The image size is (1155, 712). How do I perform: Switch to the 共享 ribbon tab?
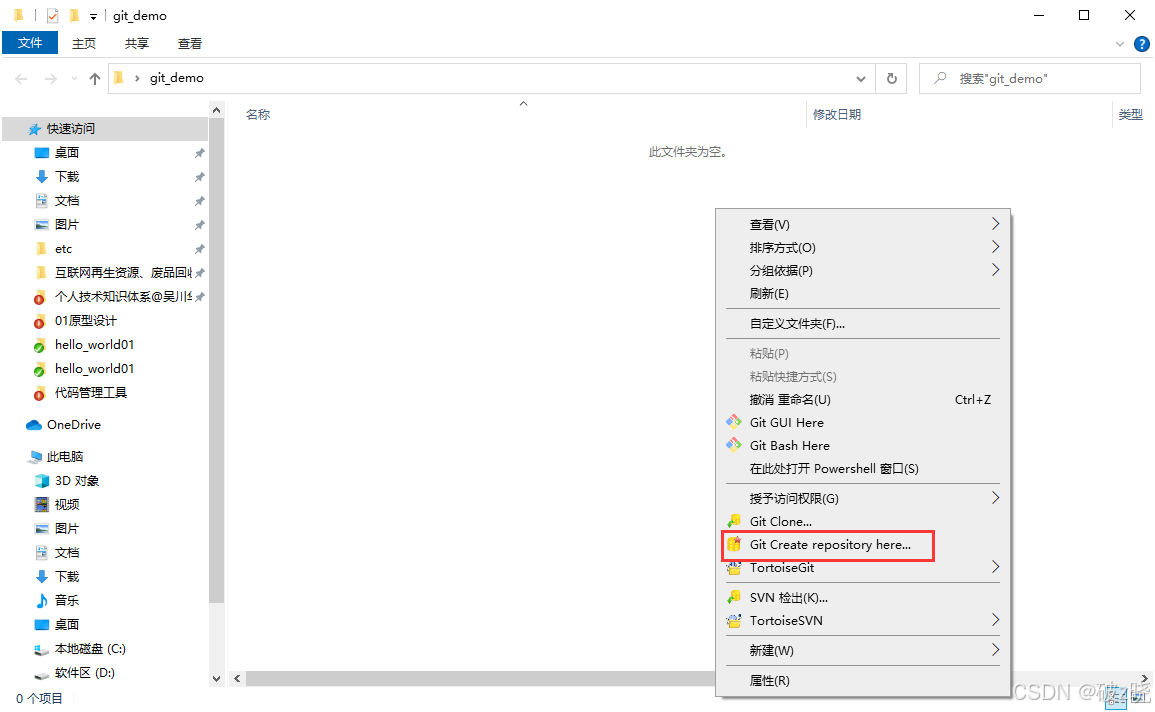(x=137, y=43)
